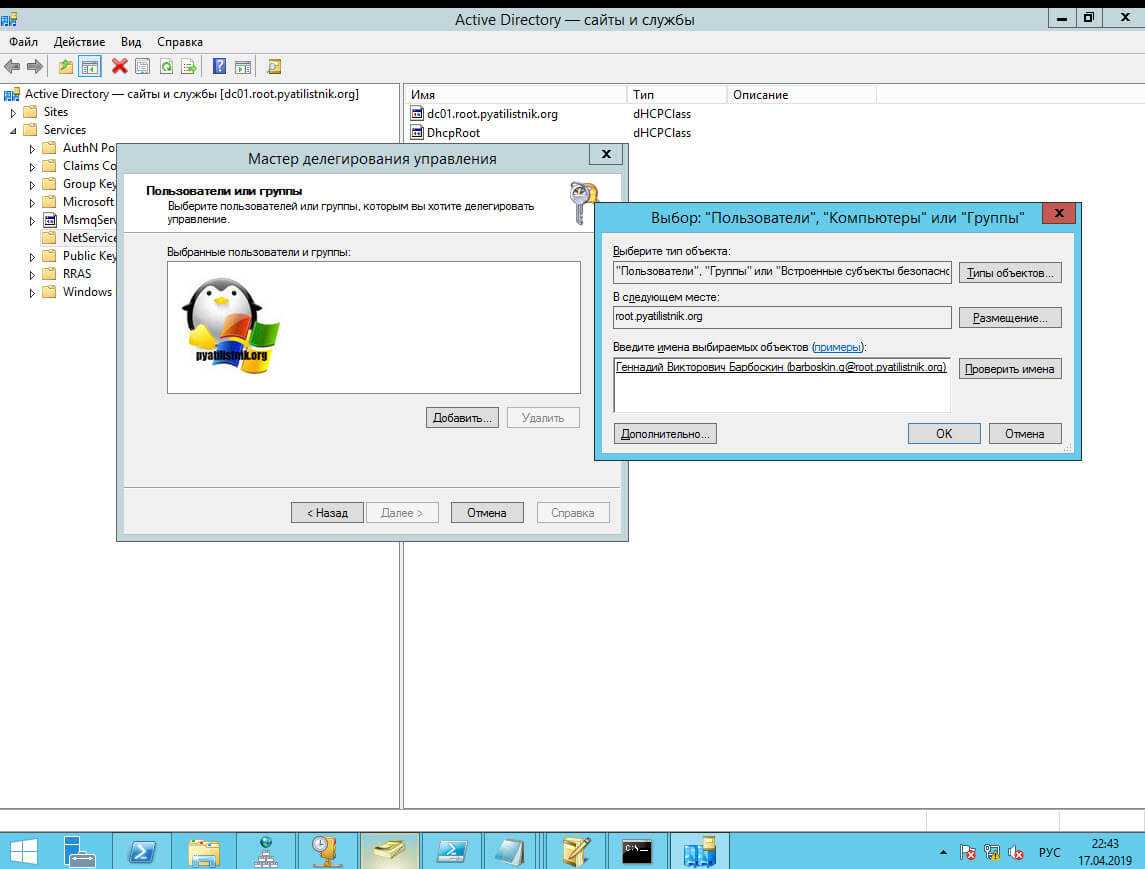Click the Export list toolbar icon
This screenshot has width=1145, height=869.
pos(188,66)
